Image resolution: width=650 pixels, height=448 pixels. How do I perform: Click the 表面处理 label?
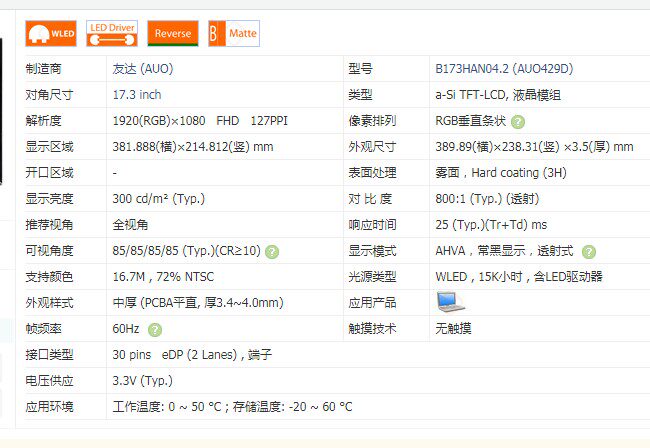(372, 173)
